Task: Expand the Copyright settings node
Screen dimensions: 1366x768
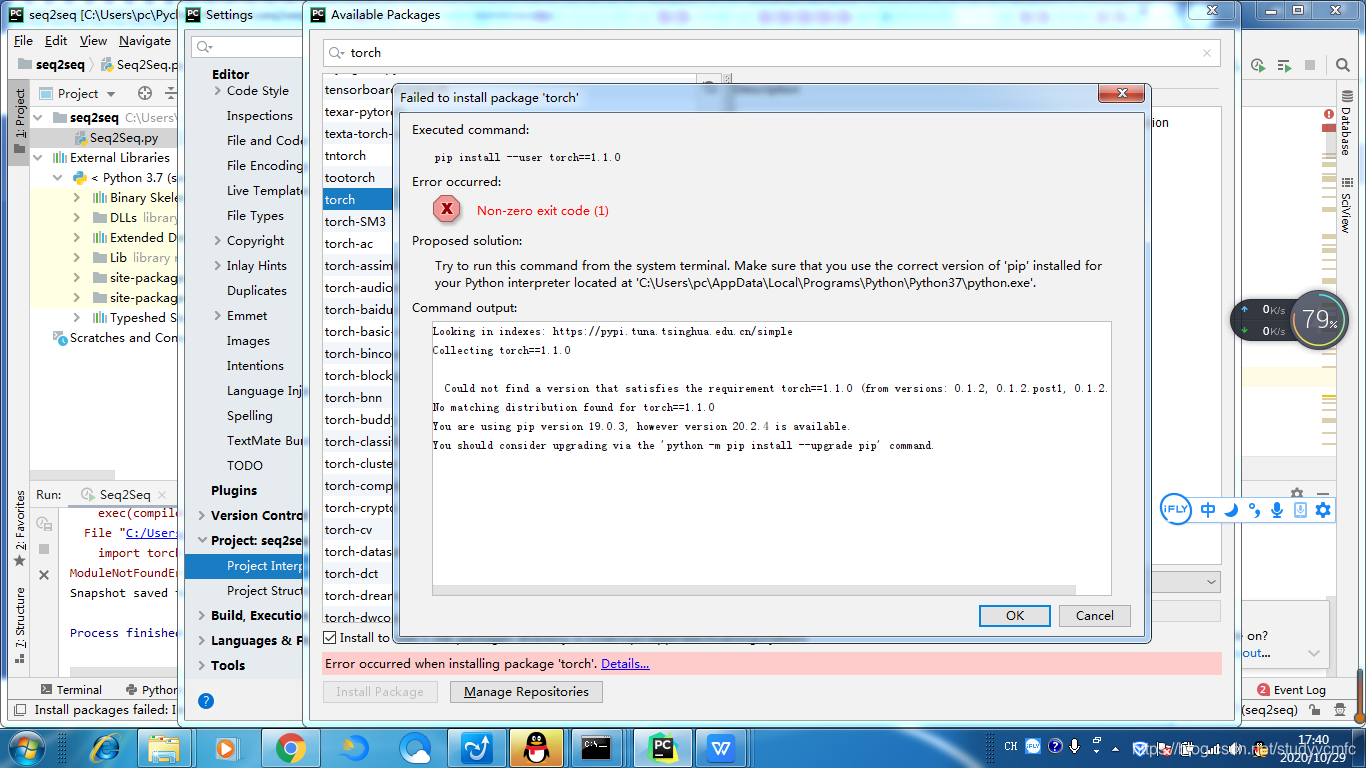Action: click(x=218, y=240)
